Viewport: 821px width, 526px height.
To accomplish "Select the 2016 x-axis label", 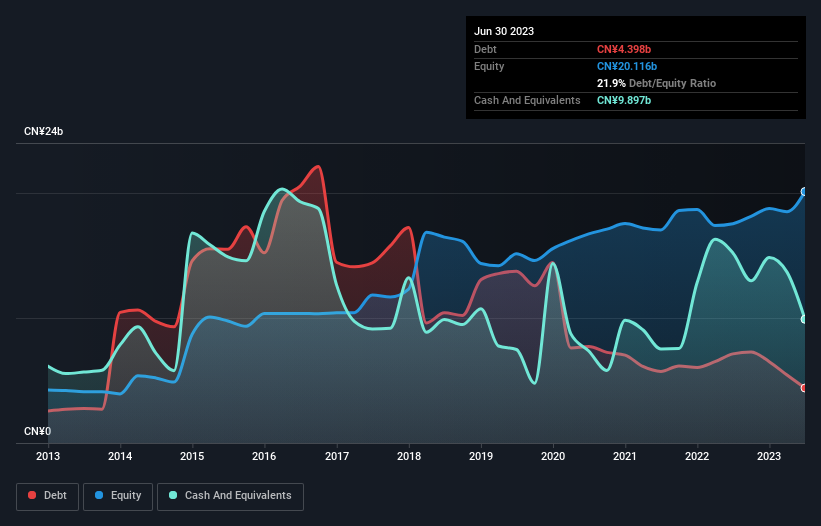I will 264,456.
